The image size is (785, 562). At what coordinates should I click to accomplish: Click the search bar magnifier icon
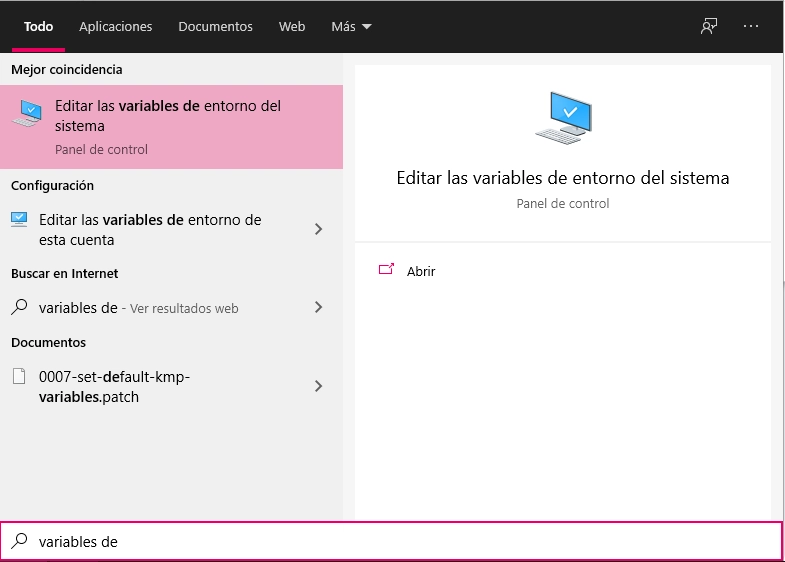tap(20, 540)
